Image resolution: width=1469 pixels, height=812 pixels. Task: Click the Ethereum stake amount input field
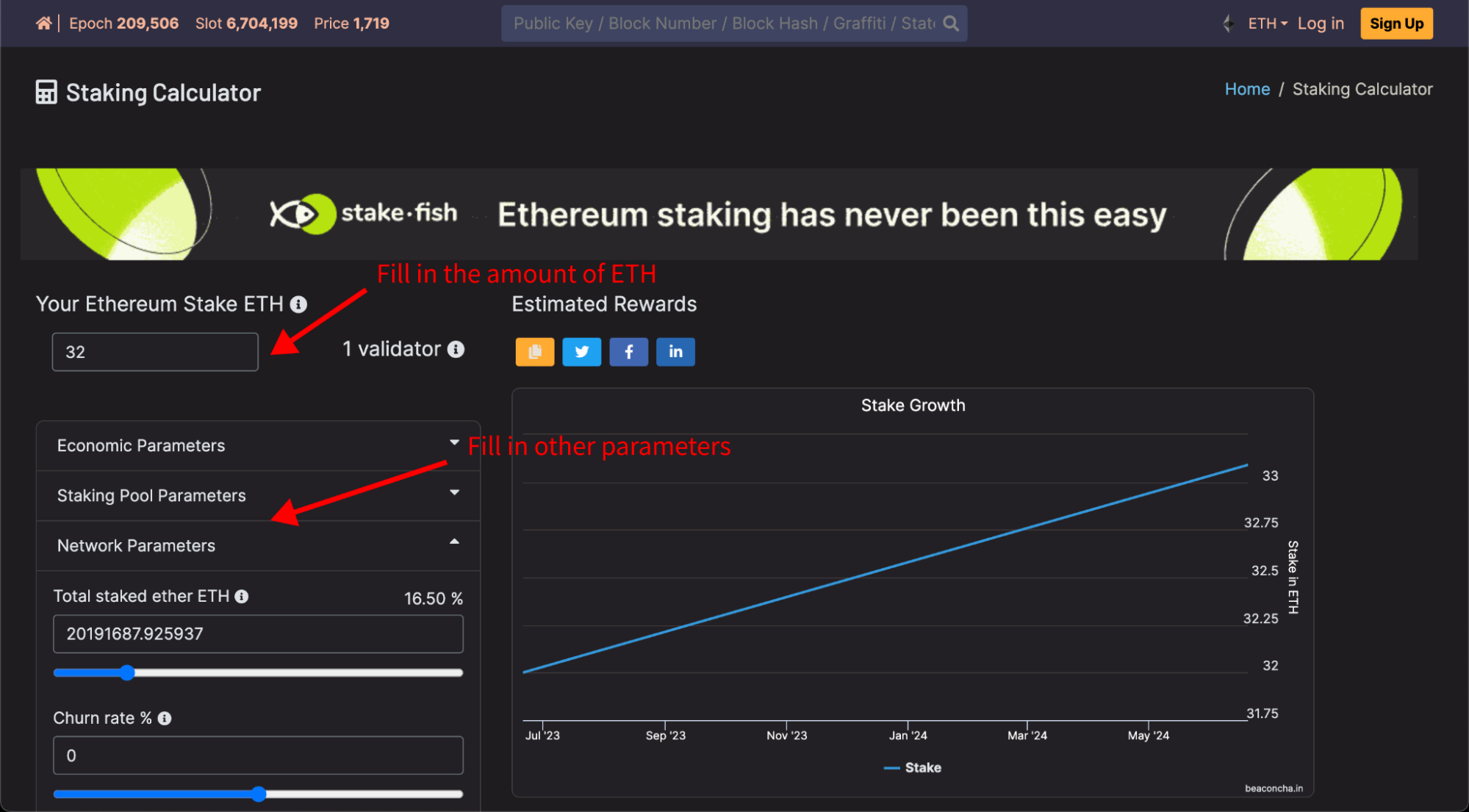click(x=155, y=352)
